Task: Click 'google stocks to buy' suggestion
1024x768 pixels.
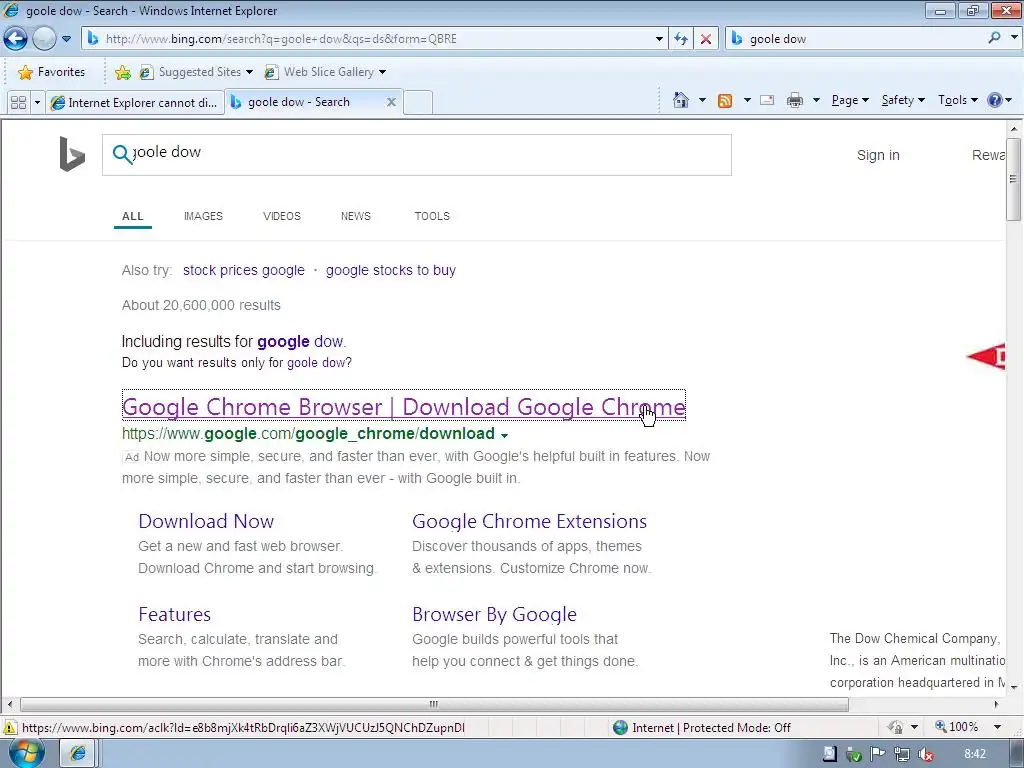Action: 391,270
